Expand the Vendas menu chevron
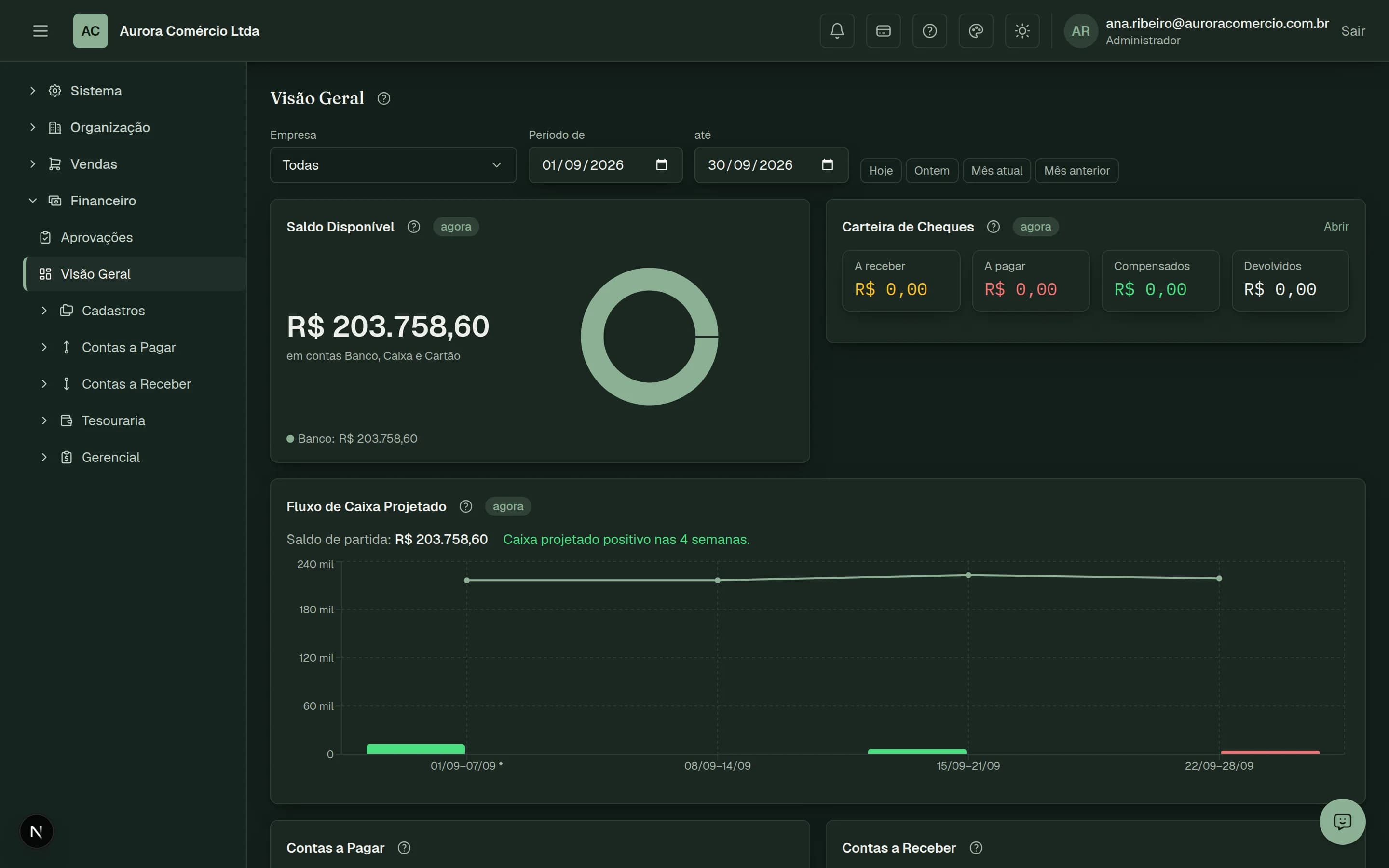Image resolution: width=1389 pixels, height=868 pixels. point(33,164)
